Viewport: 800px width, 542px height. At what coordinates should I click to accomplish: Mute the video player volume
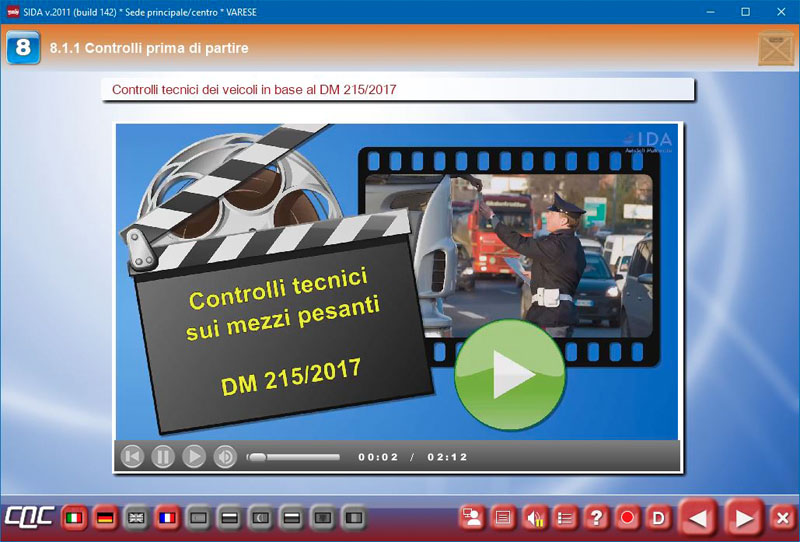point(225,457)
